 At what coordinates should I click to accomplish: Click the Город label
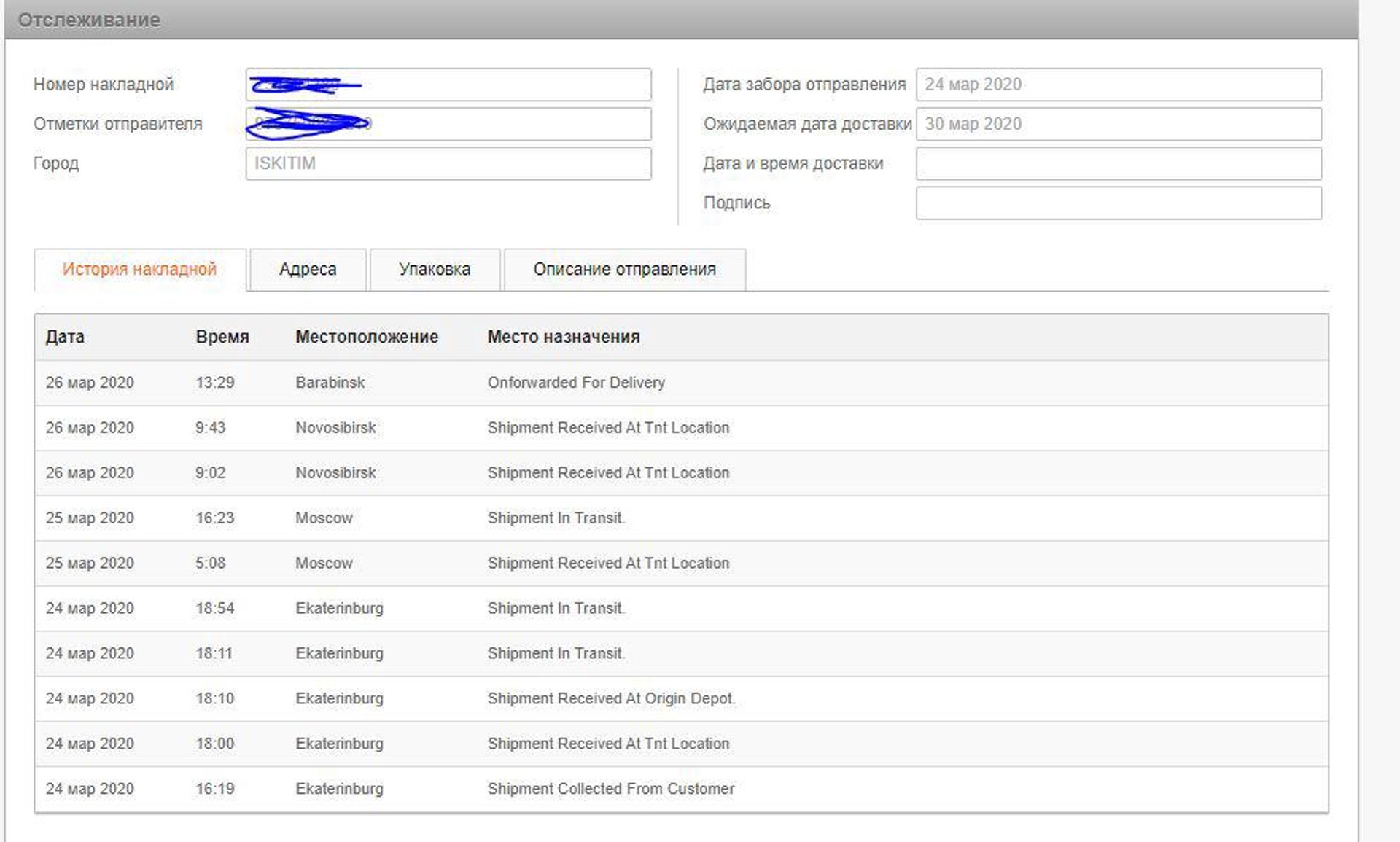coord(56,163)
